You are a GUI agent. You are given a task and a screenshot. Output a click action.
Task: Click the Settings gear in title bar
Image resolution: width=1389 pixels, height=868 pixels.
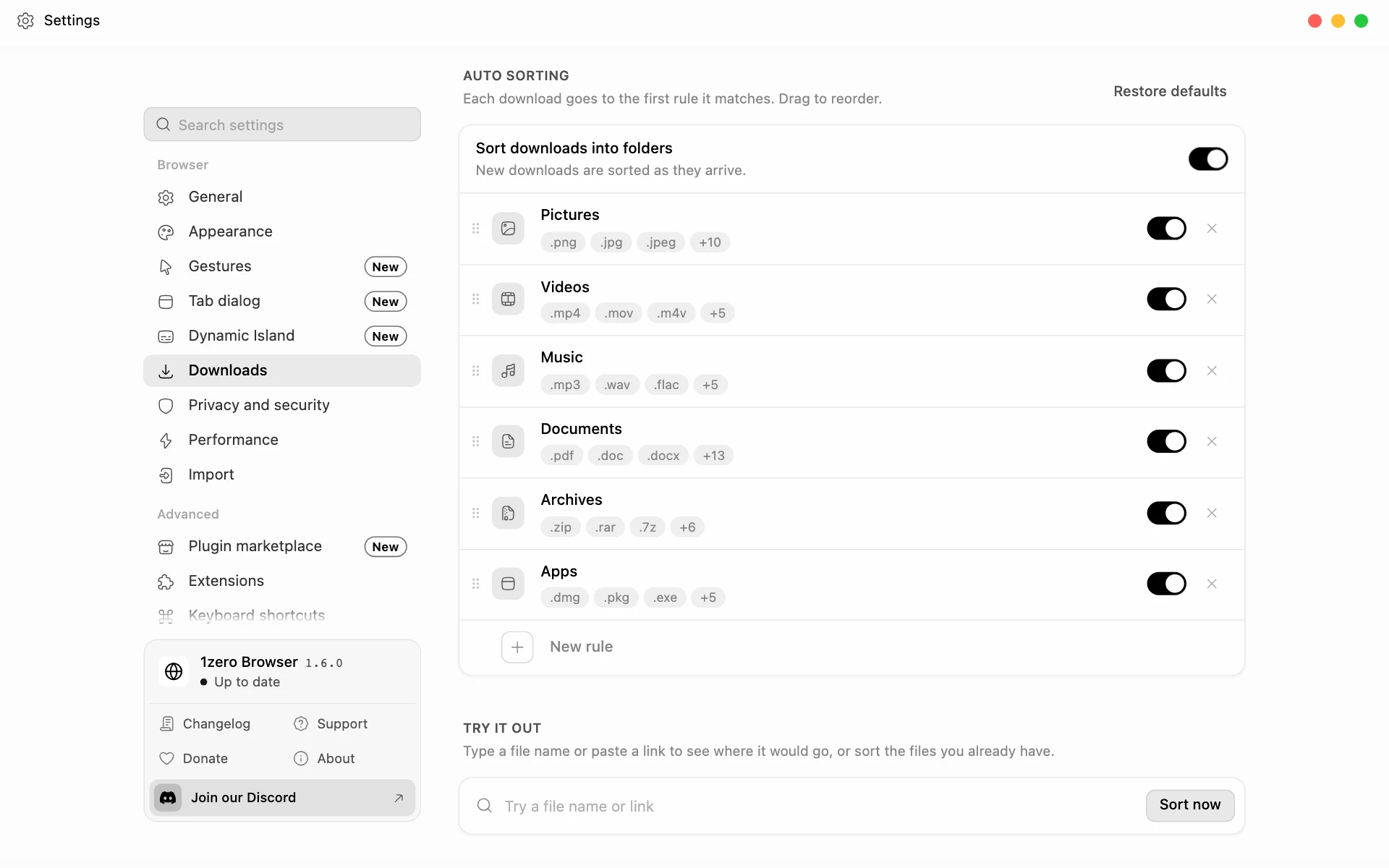coord(25,20)
